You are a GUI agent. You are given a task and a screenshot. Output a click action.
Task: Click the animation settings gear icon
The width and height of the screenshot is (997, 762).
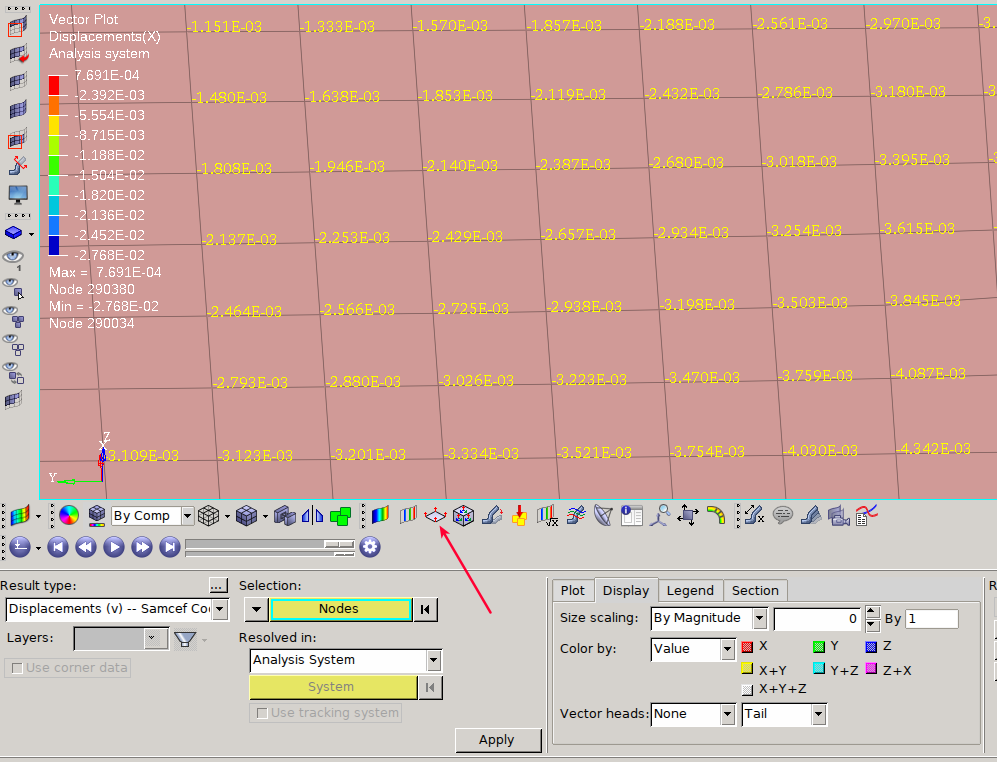(370, 547)
